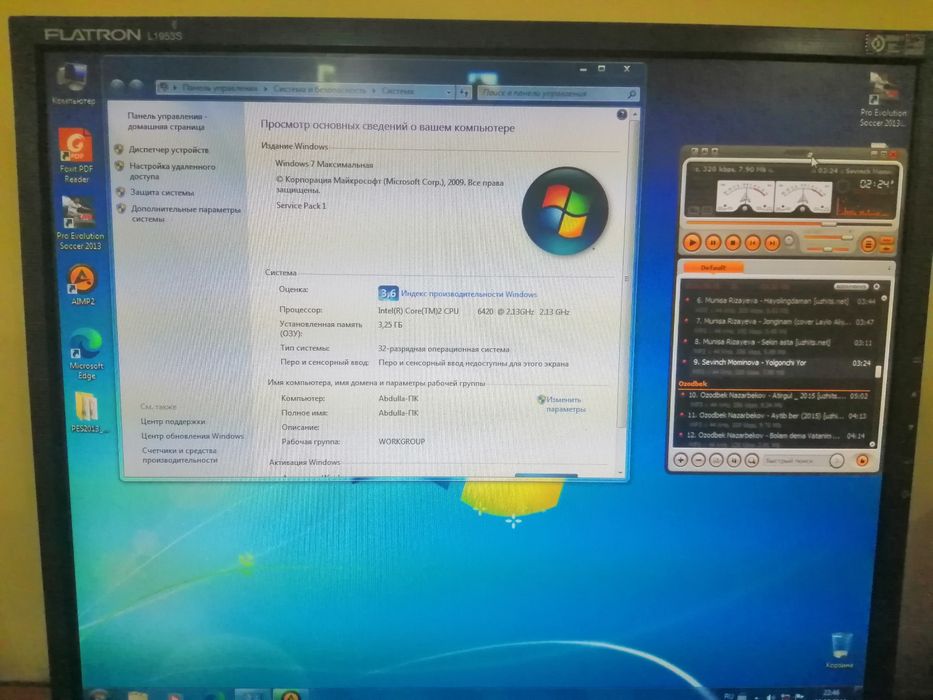Click Back arrow in System window
The height and width of the screenshot is (700, 933).
tap(117, 86)
